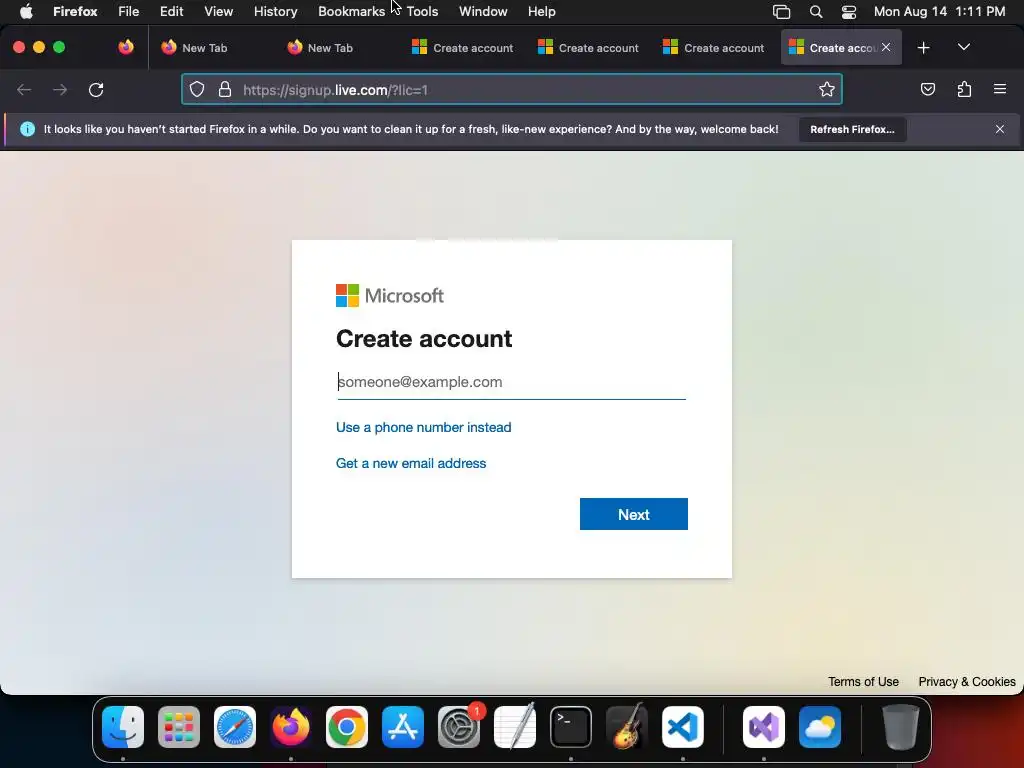
Task: Expand the list all tabs chevron
Action: click(963, 48)
